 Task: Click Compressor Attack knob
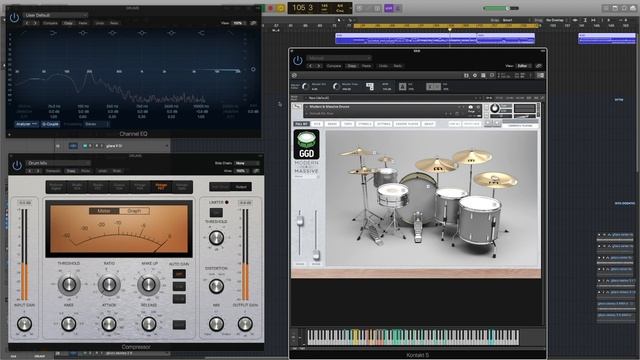(x=109, y=324)
